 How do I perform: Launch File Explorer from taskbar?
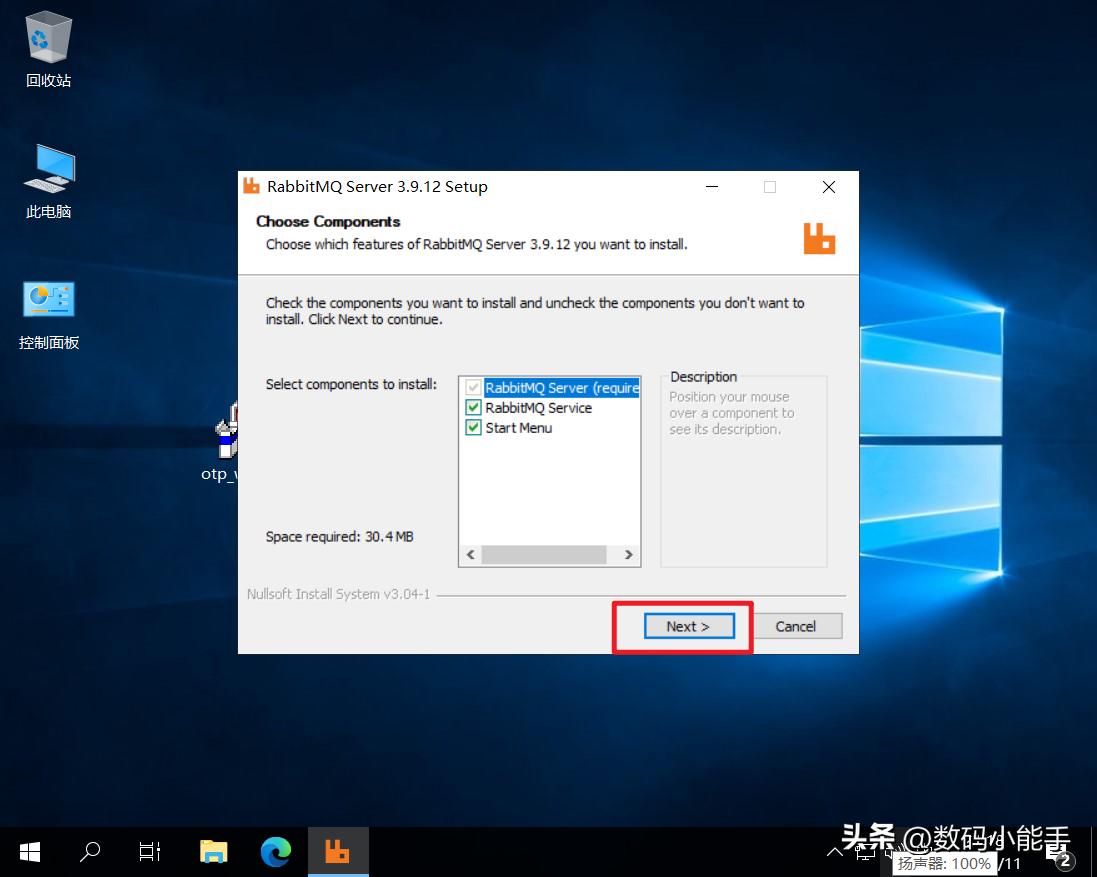213,851
